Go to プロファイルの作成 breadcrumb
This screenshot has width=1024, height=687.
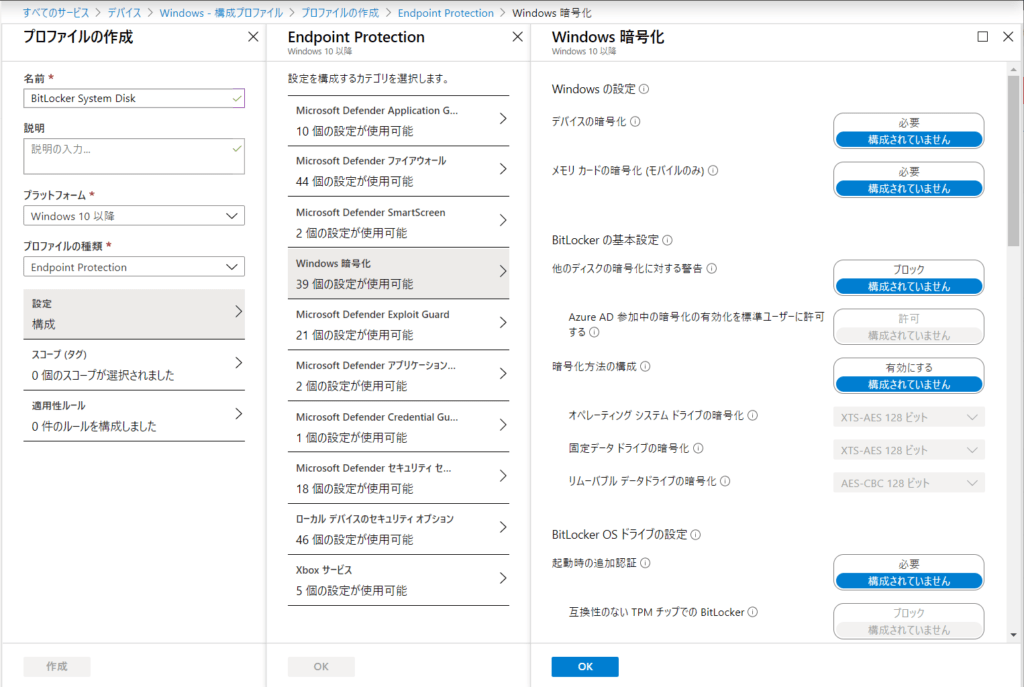[x=340, y=13]
